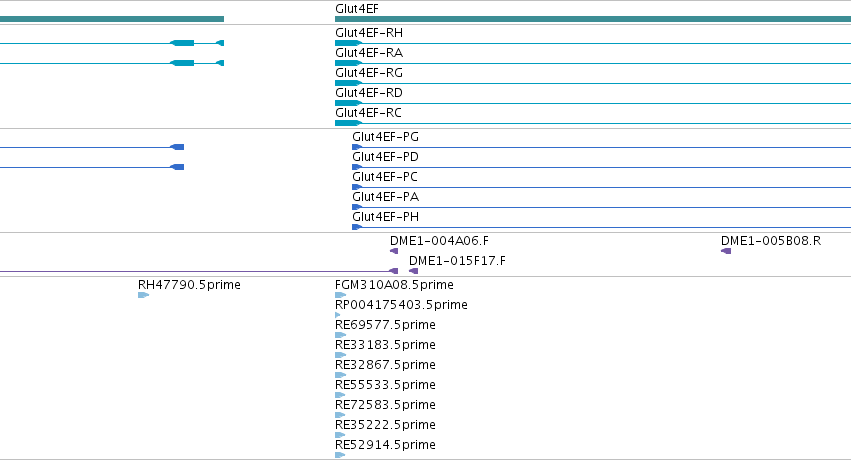Open the RE55533.5prime EST feature

(340, 395)
